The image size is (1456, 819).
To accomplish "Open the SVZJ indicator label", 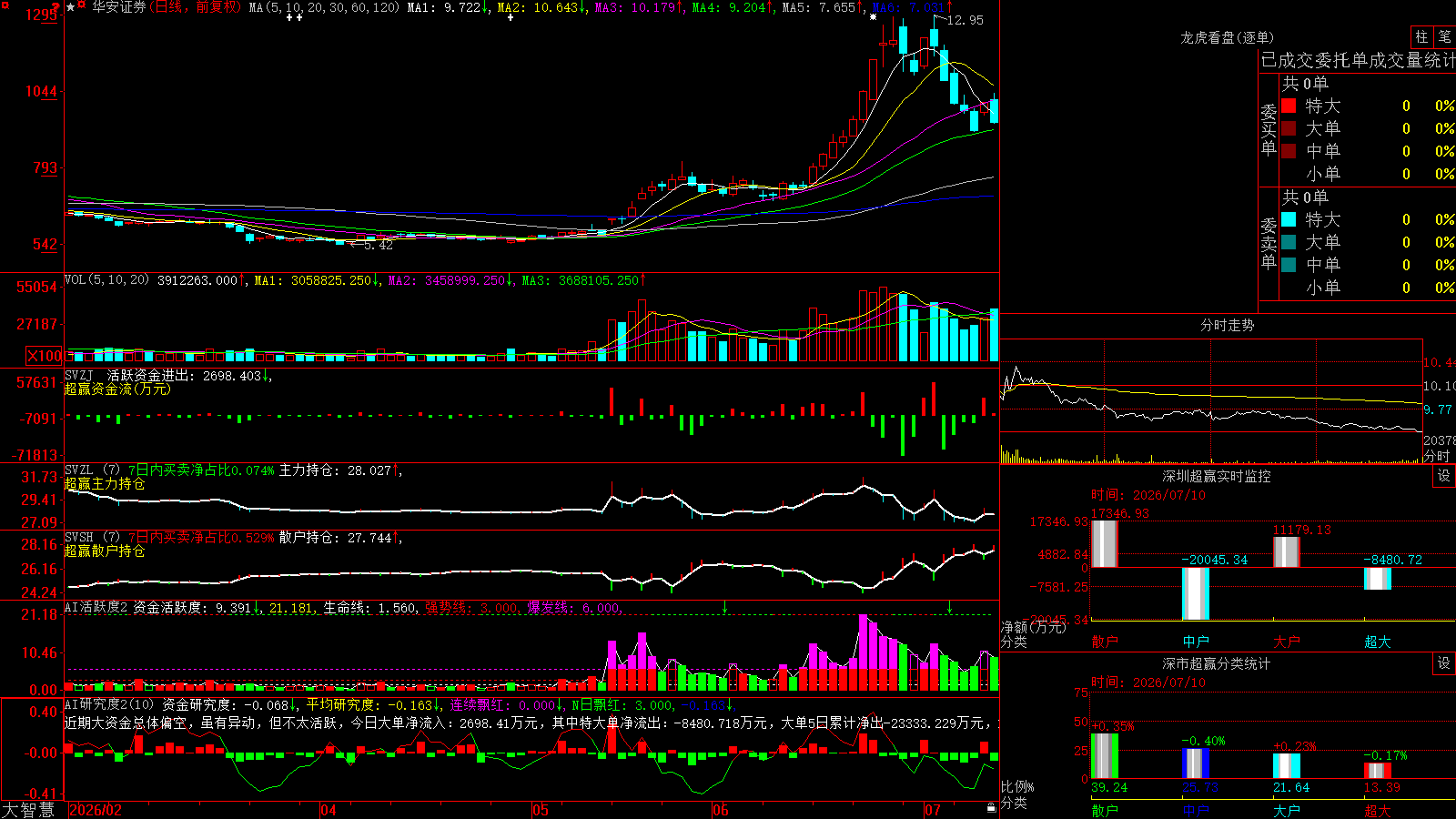I will [x=79, y=376].
